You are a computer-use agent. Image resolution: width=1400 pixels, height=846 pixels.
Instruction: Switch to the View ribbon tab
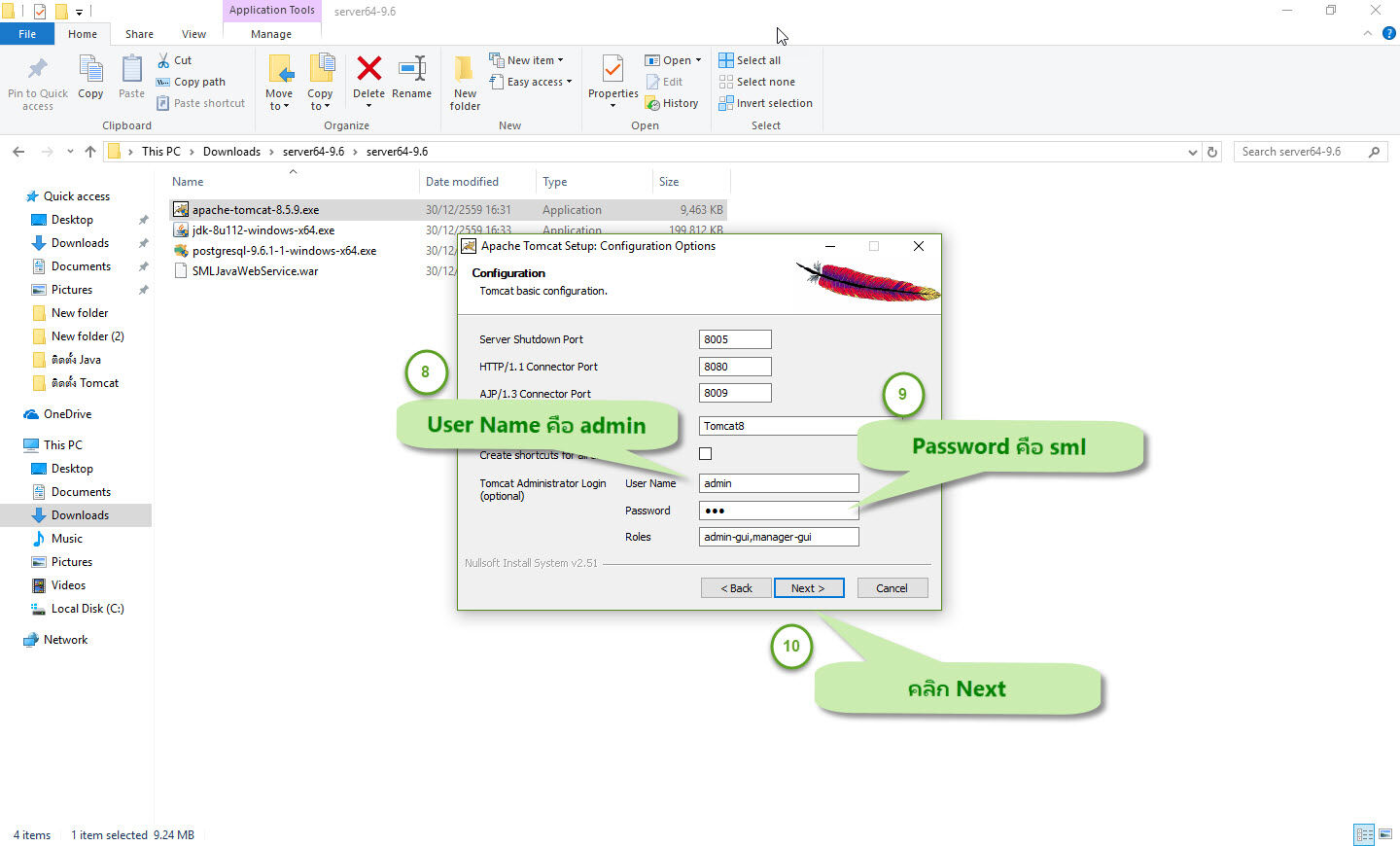pyautogui.click(x=193, y=33)
